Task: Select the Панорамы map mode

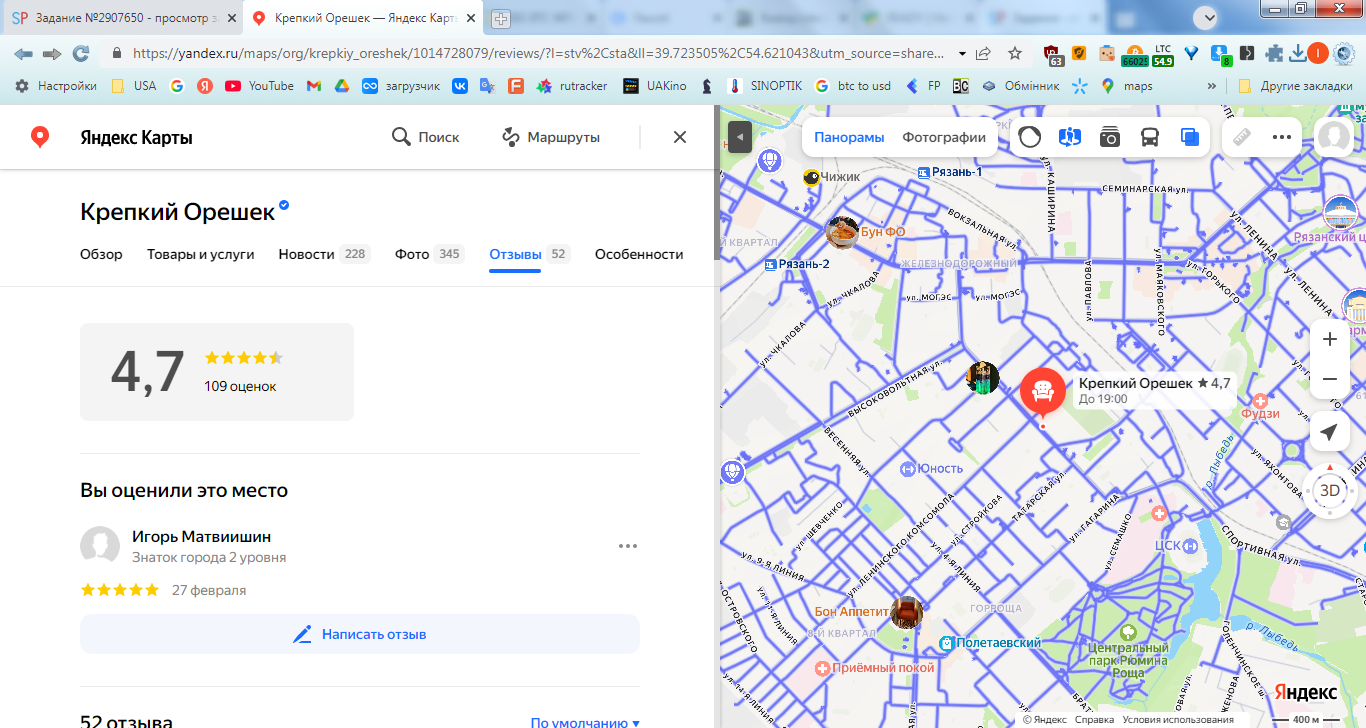Action: (849, 138)
